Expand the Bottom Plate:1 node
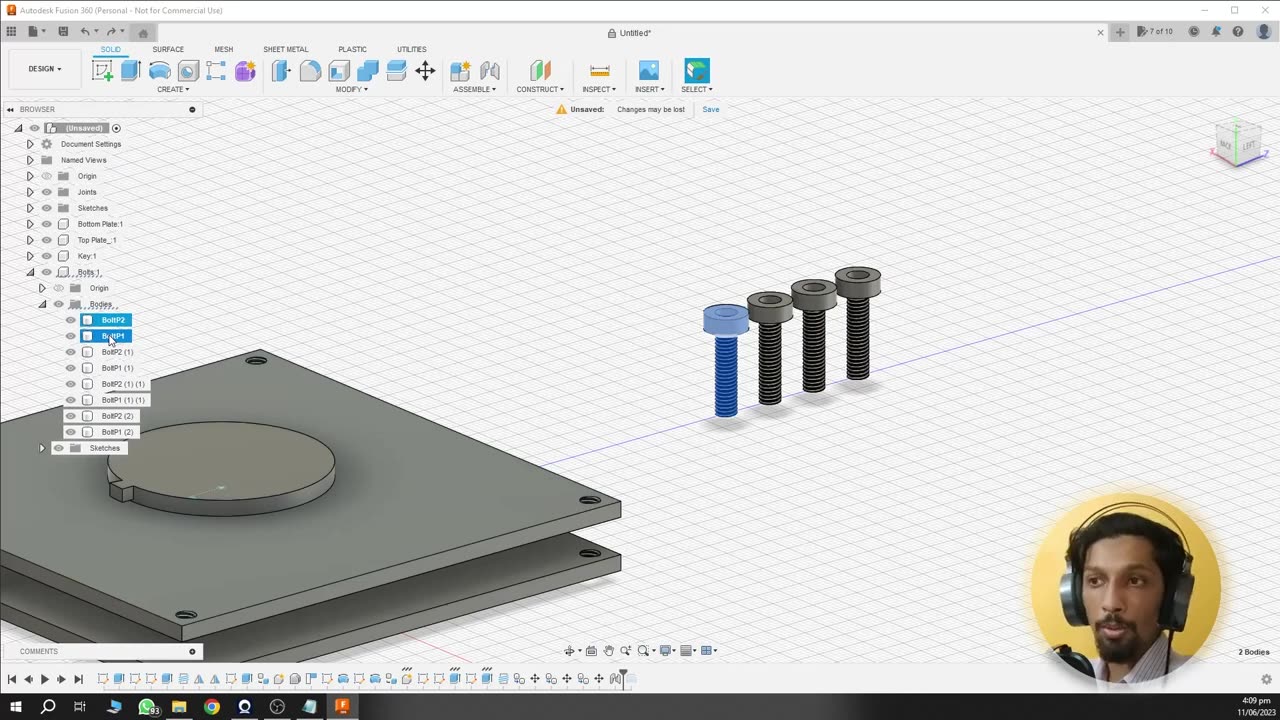The image size is (1280, 720). [30, 224]
